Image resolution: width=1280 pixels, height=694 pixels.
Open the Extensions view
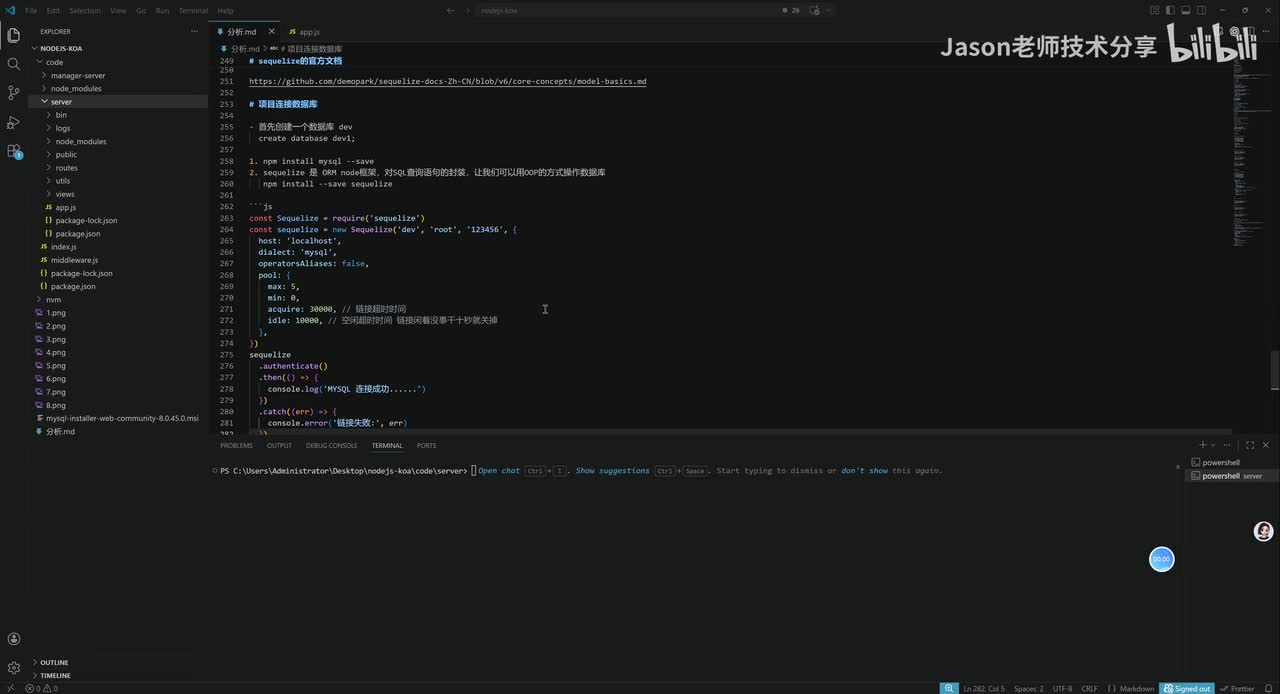point(14,151)
